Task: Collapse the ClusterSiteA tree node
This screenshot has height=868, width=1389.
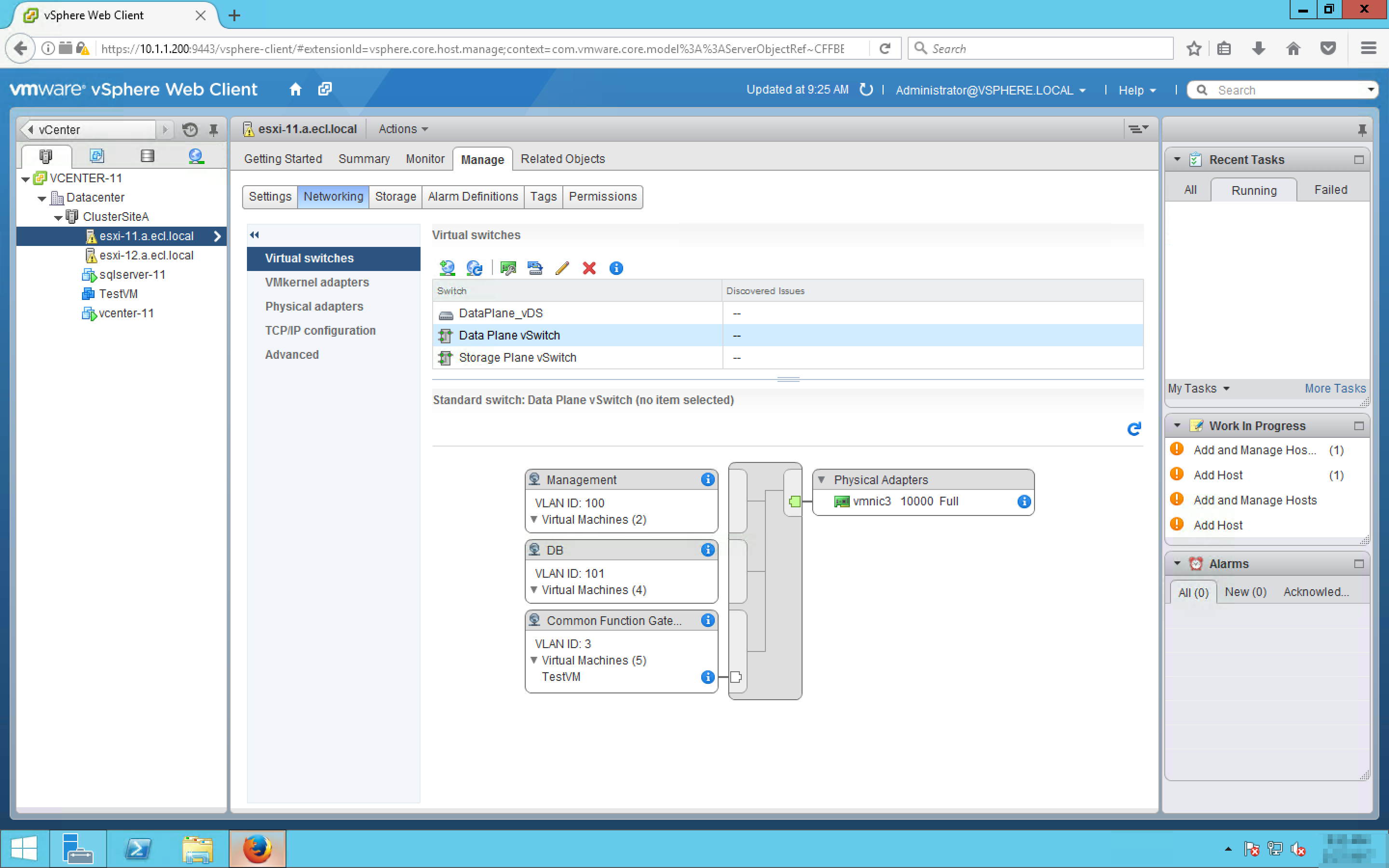Action: tap(58, 217)
